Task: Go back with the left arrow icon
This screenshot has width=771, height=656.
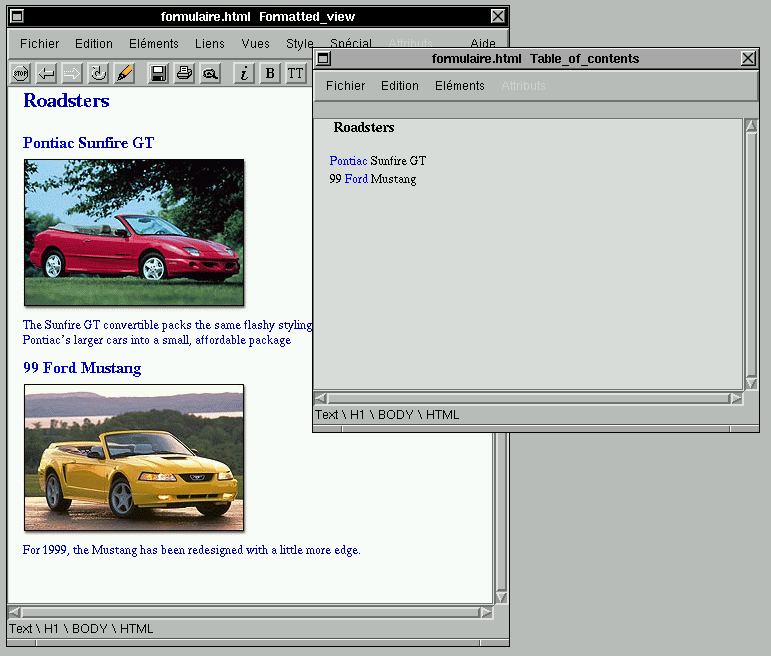Action: click(x=46, y=73)
